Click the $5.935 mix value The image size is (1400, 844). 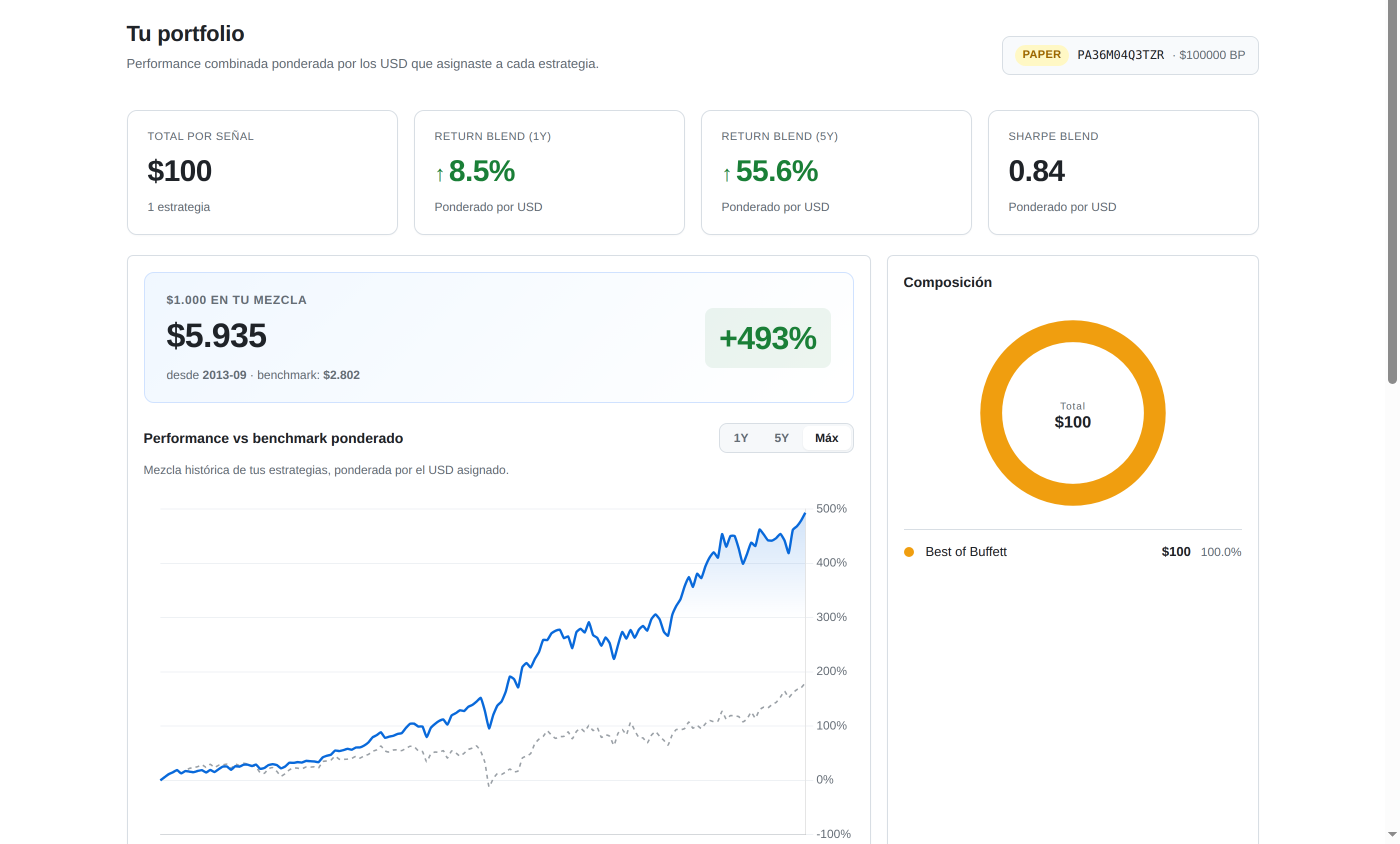[x=216, y=335]
